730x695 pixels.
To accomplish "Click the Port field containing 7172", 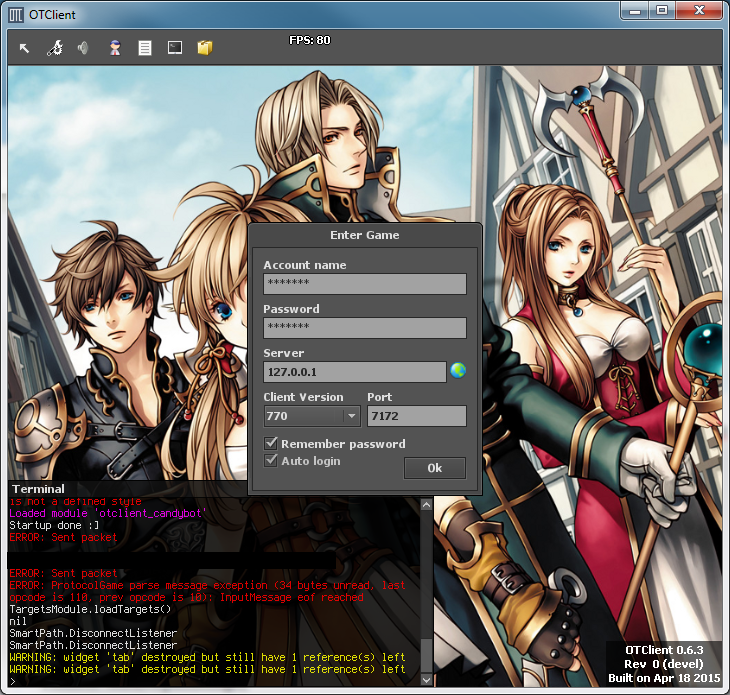I will [x=417, y=416].
